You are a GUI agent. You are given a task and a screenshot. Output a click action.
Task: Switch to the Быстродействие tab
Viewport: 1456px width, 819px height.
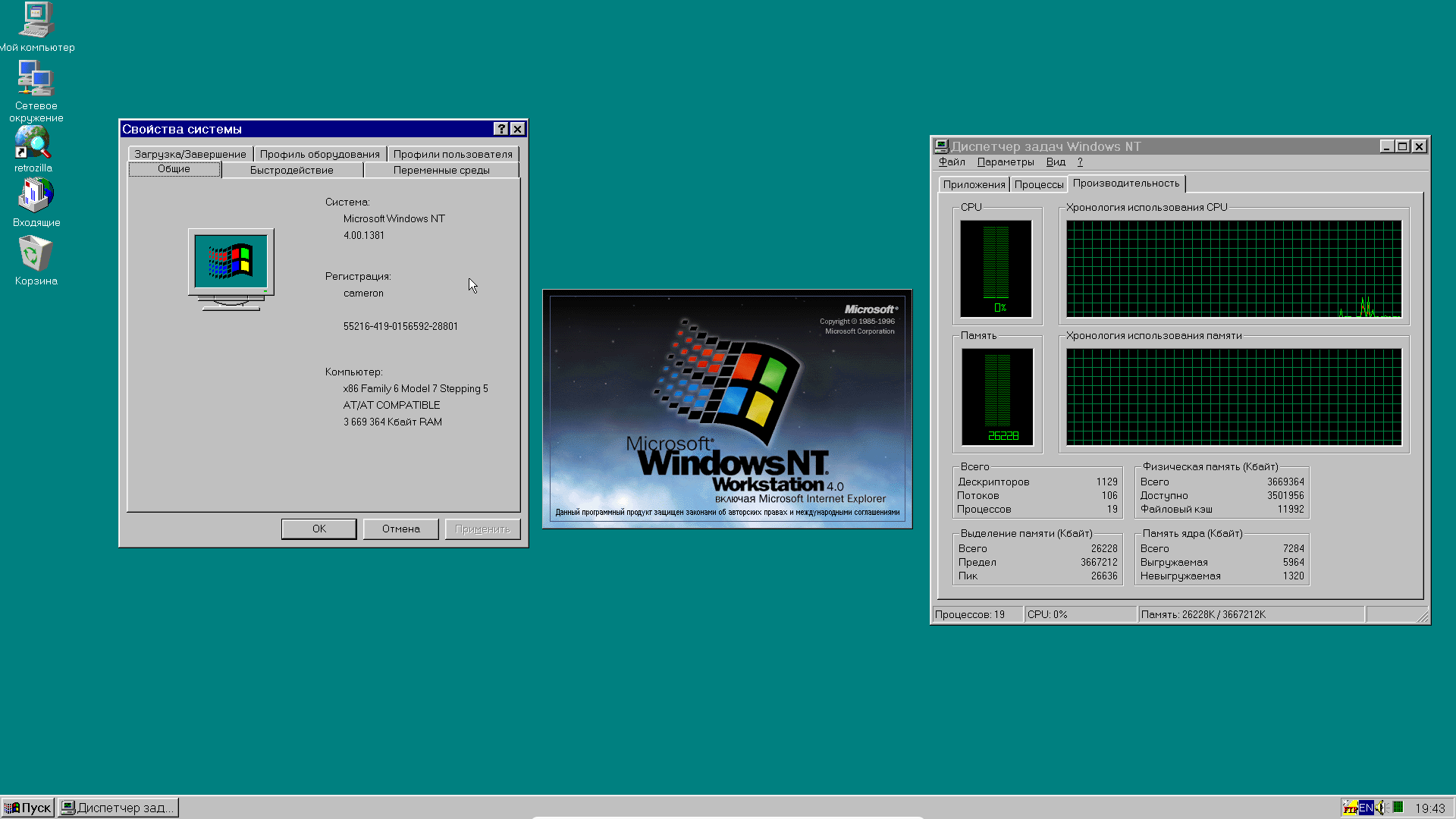[292, 170]
